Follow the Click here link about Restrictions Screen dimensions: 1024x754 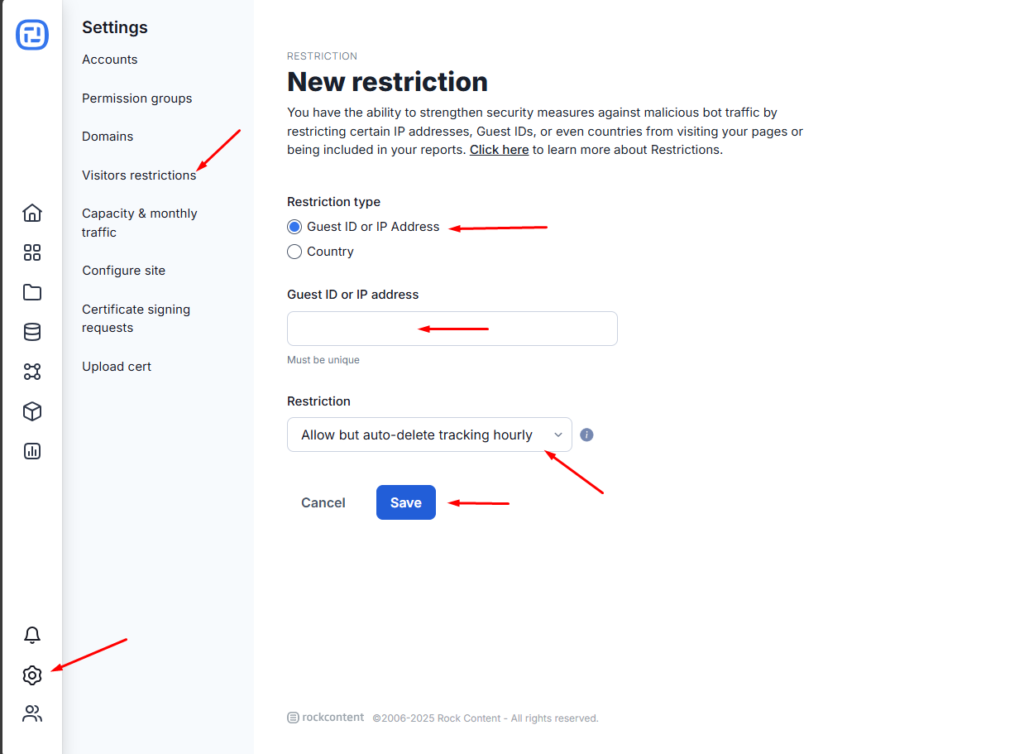(x=499, y=150)
